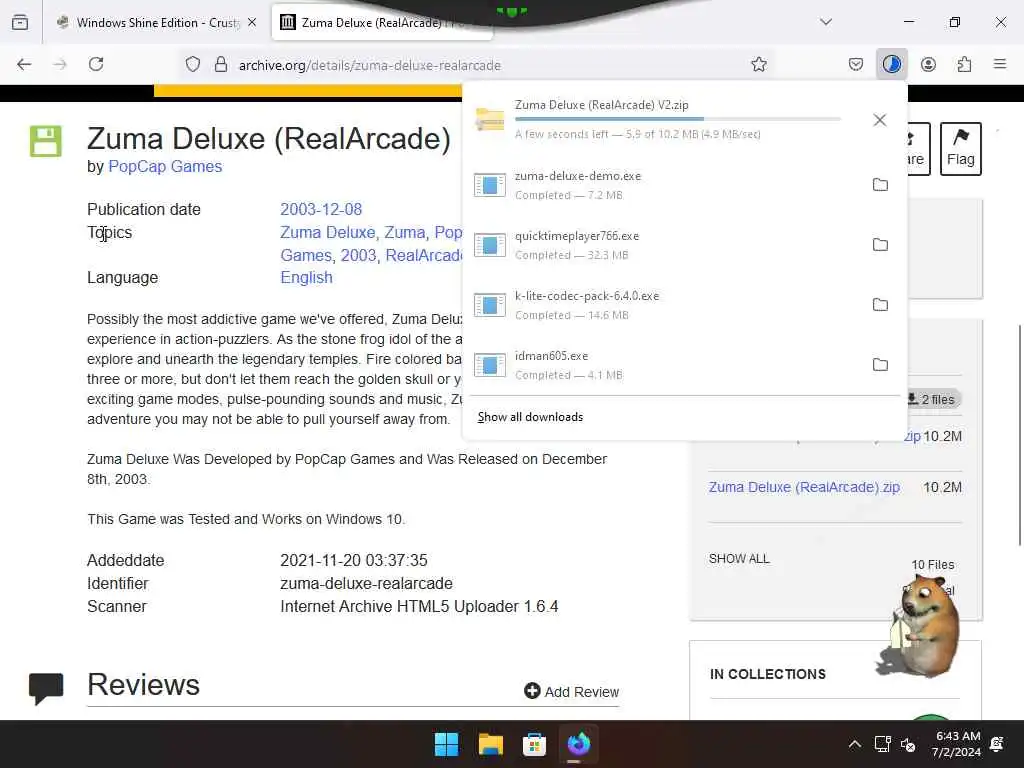This screenshot has width=1024, height=768.
Task: Open the 6:43 AM clock calendar
Action: click(x=956, y=744)
